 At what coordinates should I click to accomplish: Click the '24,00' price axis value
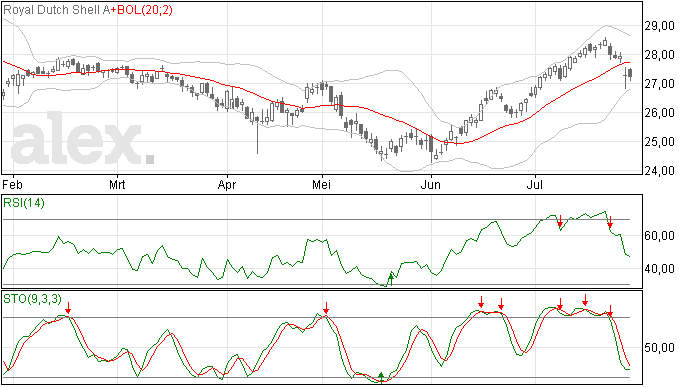[x=660, y=170]
